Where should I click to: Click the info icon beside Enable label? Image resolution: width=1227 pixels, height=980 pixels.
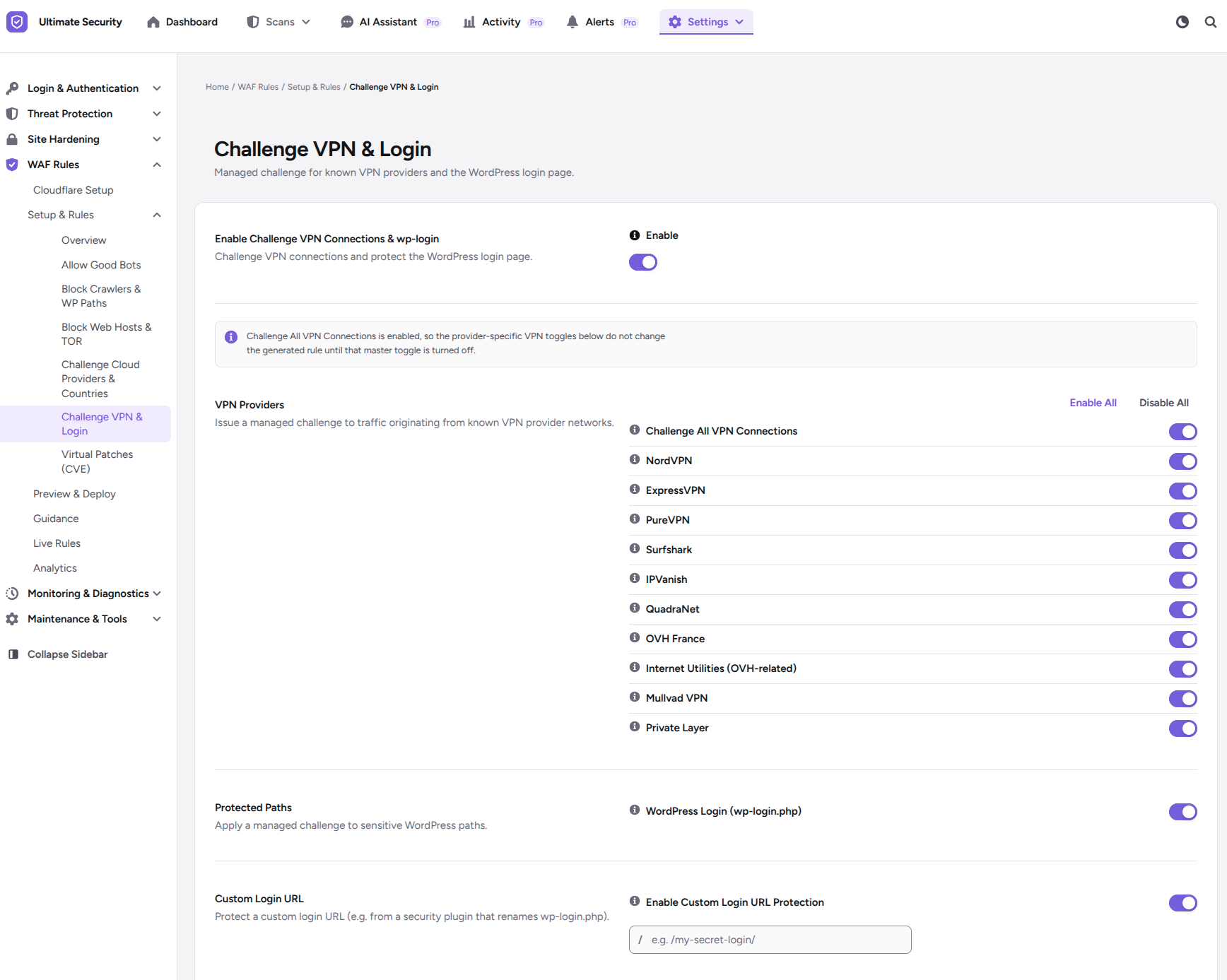pos(635,235)
